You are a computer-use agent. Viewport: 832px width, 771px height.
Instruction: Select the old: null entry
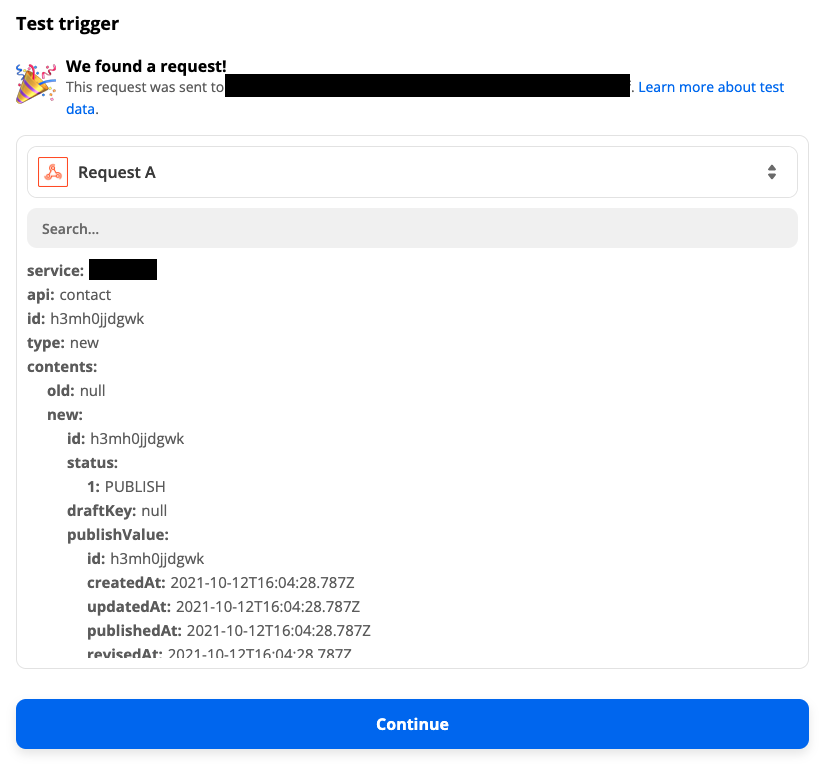coord(76,391)
